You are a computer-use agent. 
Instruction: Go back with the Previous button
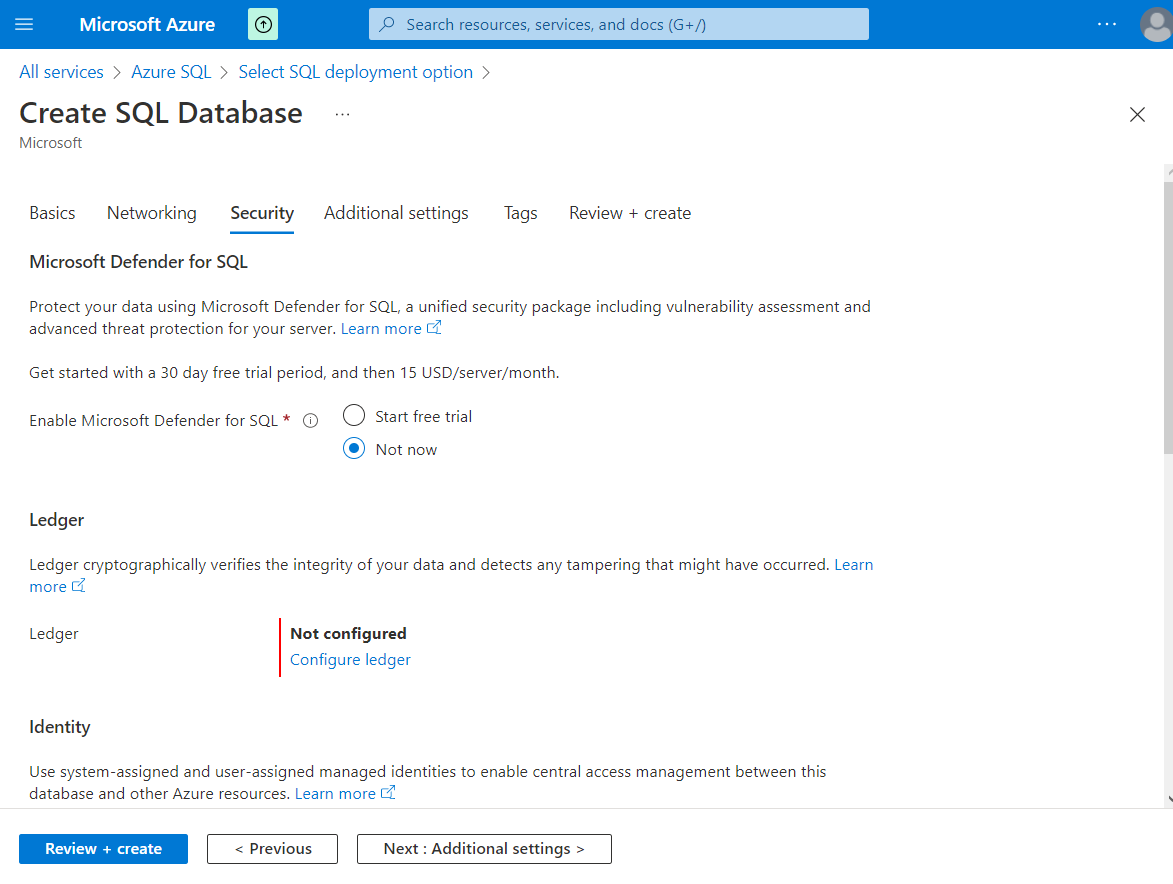(x=272, y=849)
